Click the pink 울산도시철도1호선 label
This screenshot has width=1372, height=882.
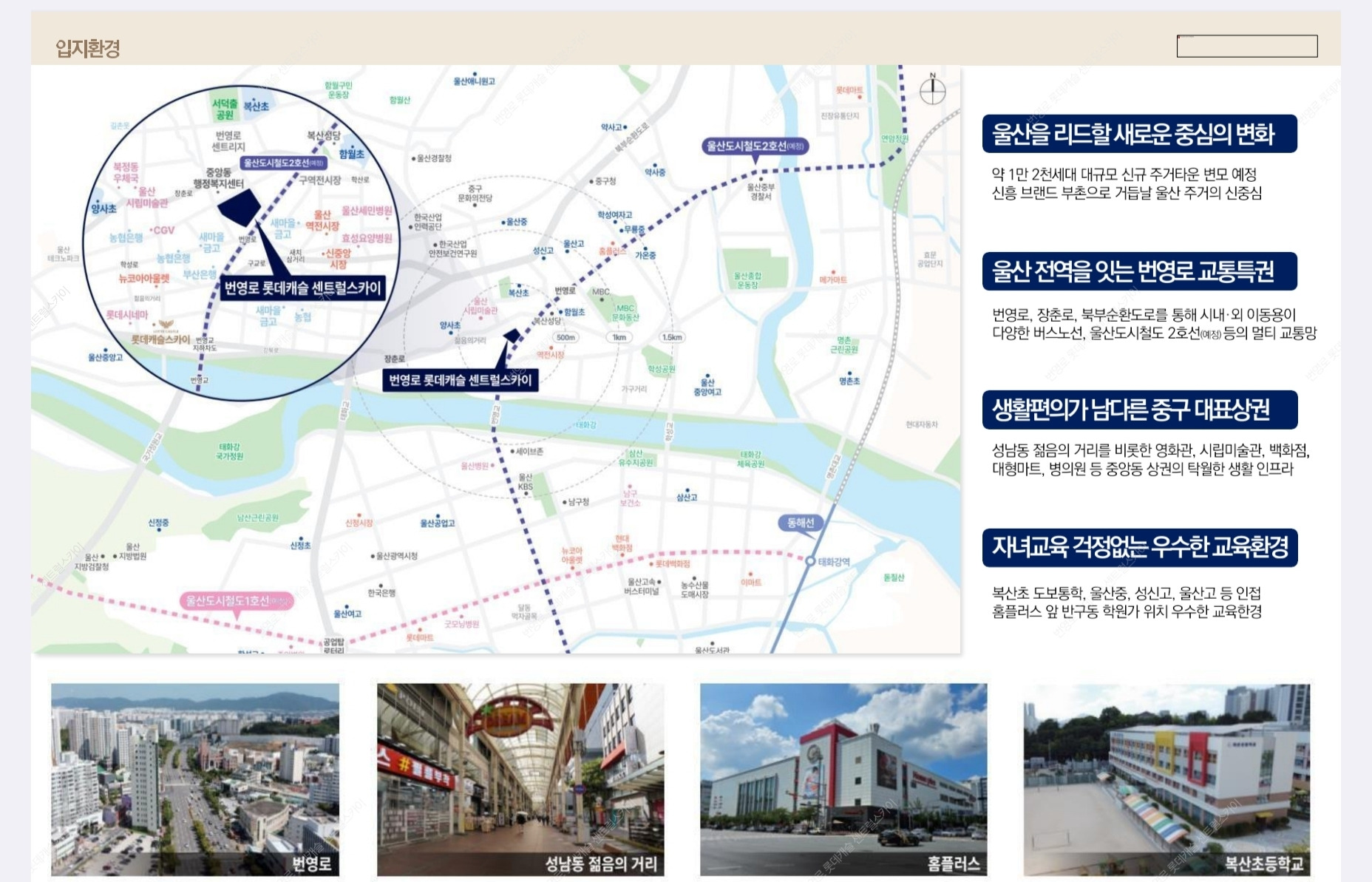point(237,600)
